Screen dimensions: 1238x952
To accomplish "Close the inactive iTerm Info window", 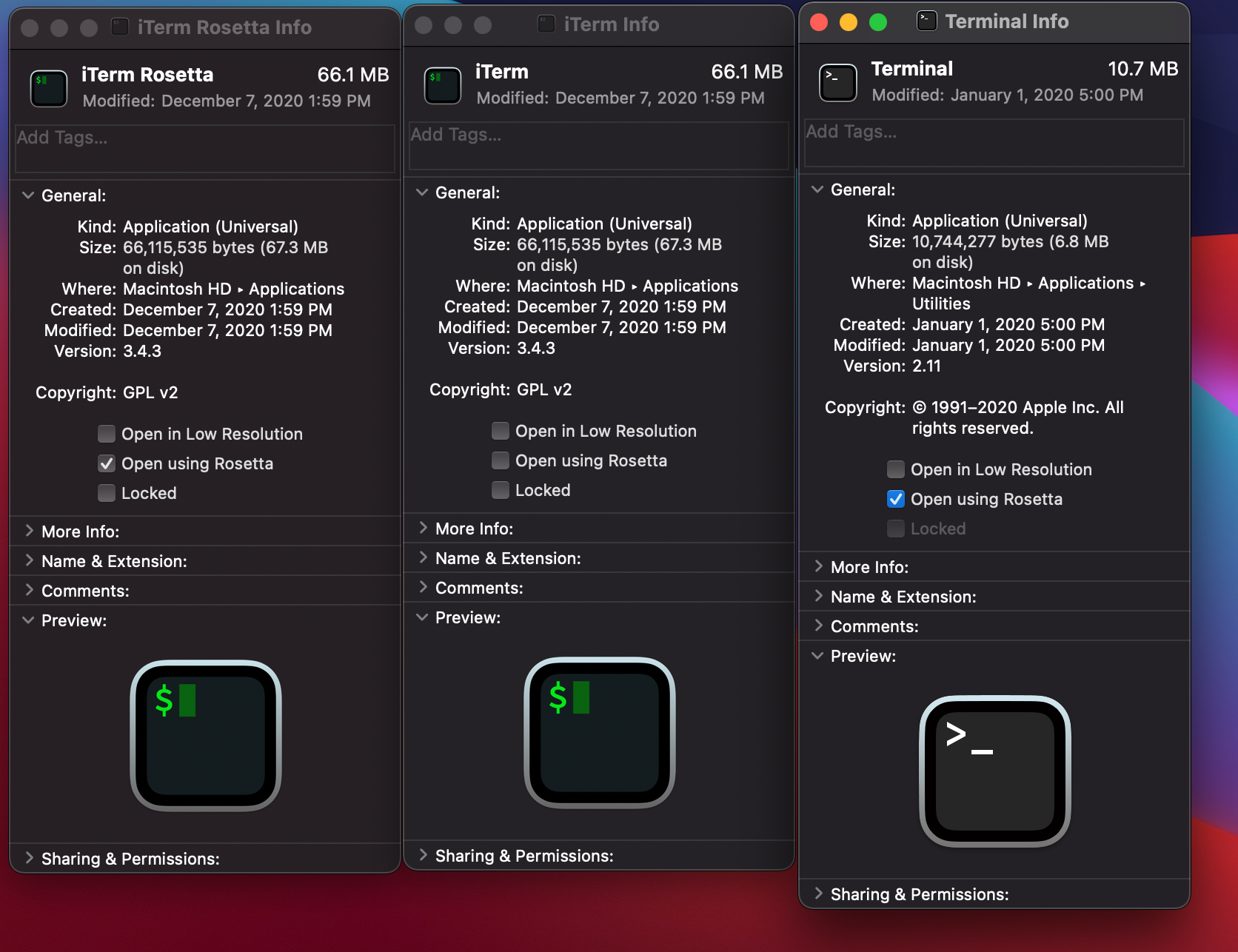I will coord(424,25).
